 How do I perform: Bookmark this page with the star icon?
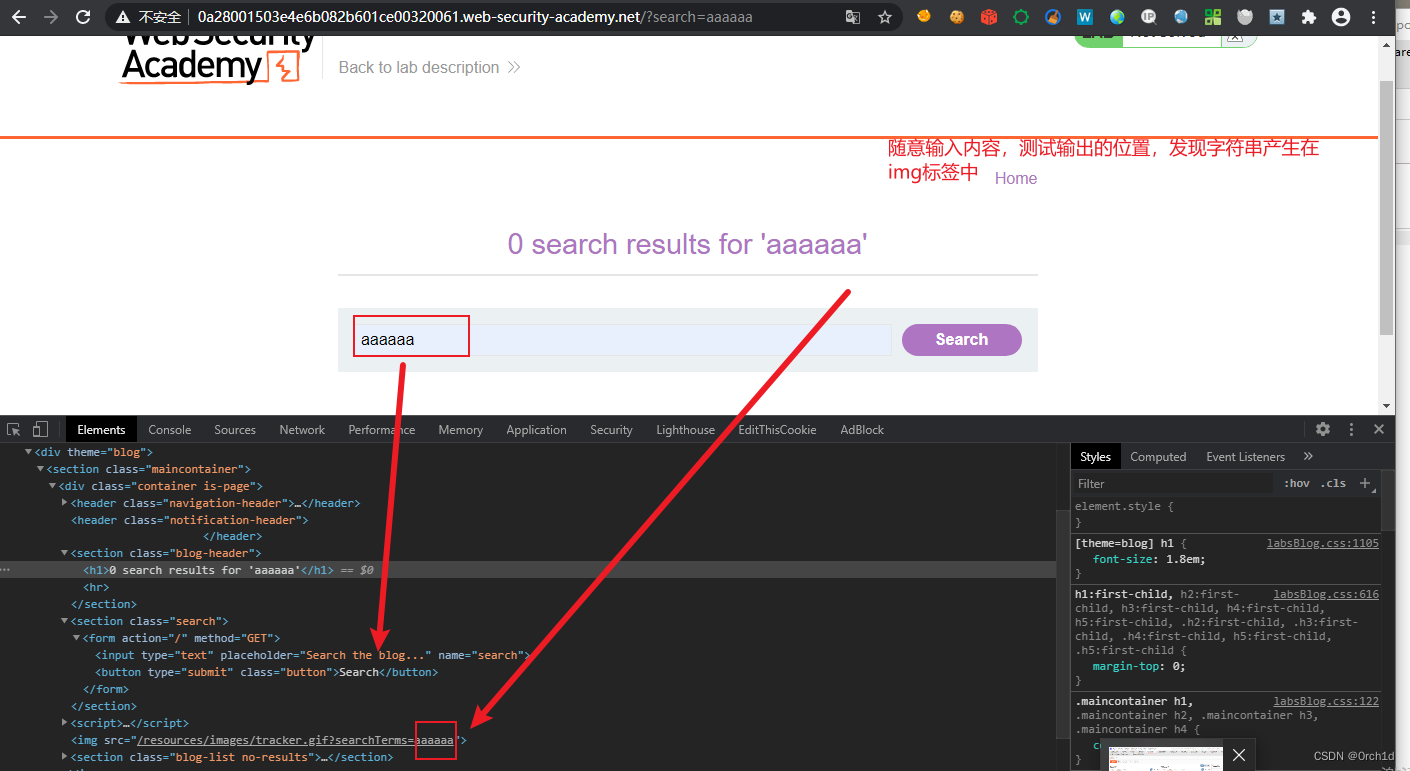coord(885,17)
